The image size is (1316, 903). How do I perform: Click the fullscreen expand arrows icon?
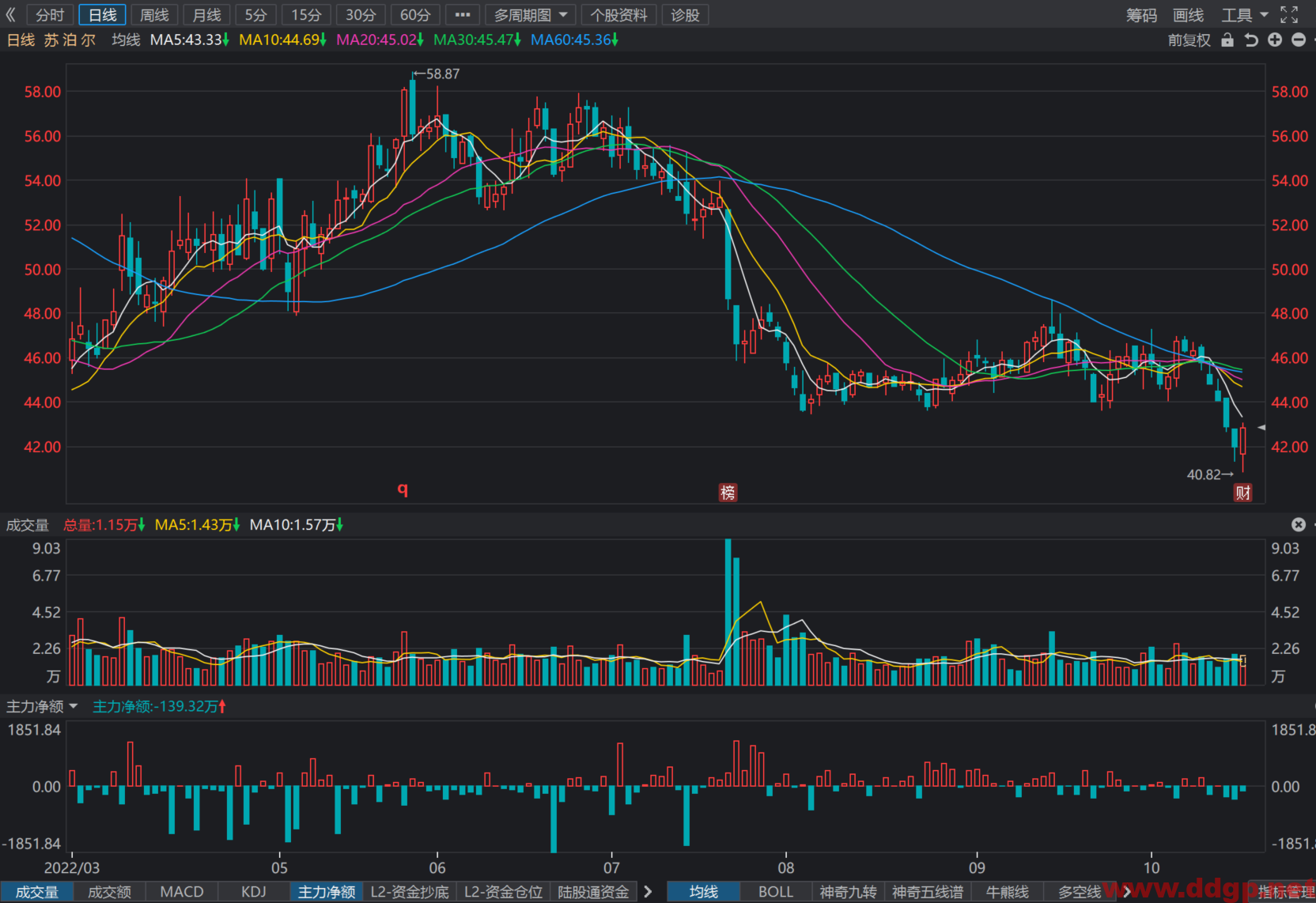point(1289,14)
